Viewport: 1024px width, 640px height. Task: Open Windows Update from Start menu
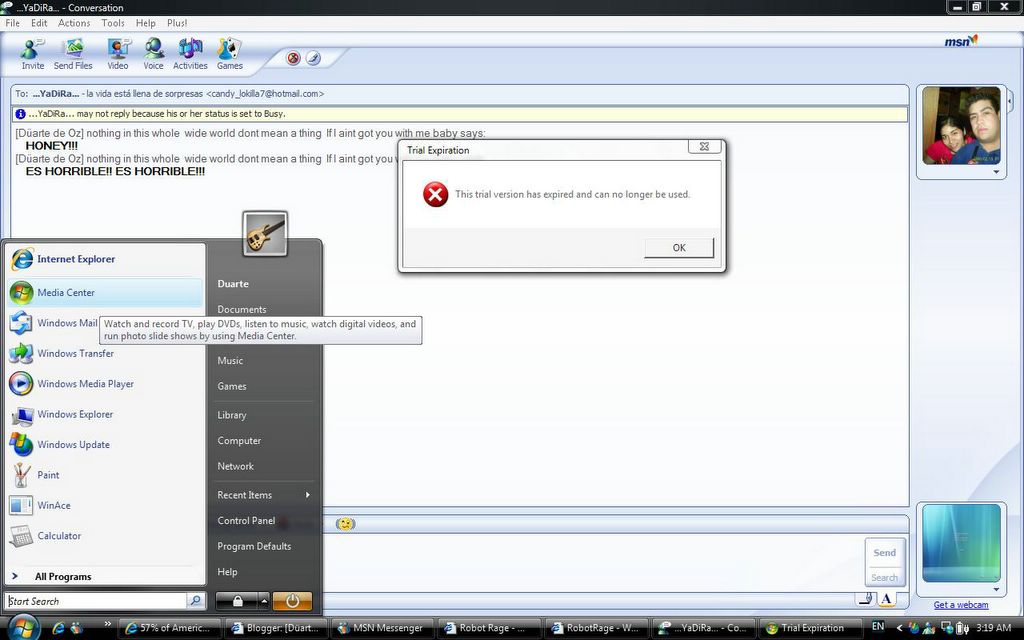[105, 445]
